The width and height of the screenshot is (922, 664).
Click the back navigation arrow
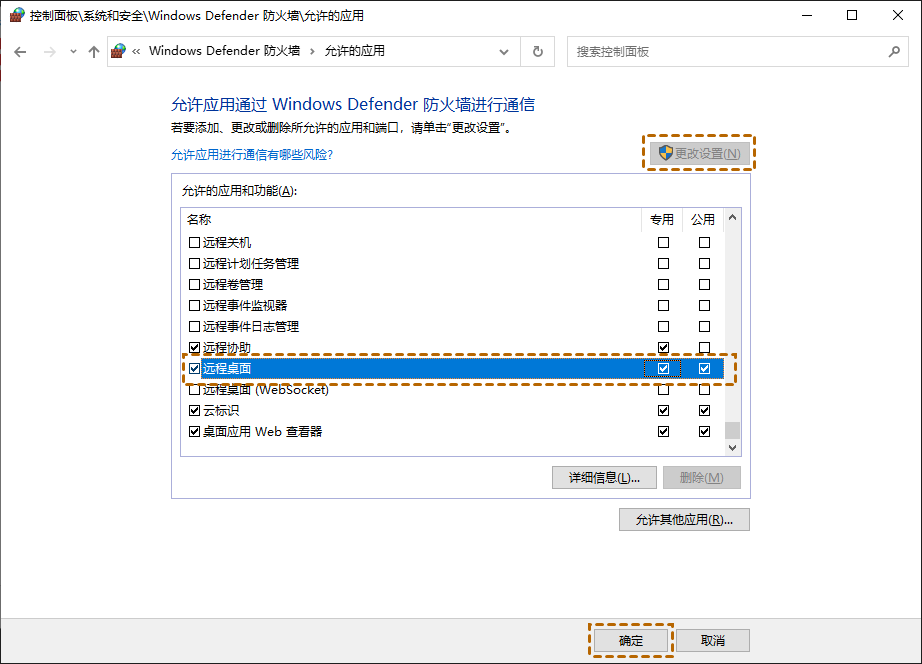20,51
